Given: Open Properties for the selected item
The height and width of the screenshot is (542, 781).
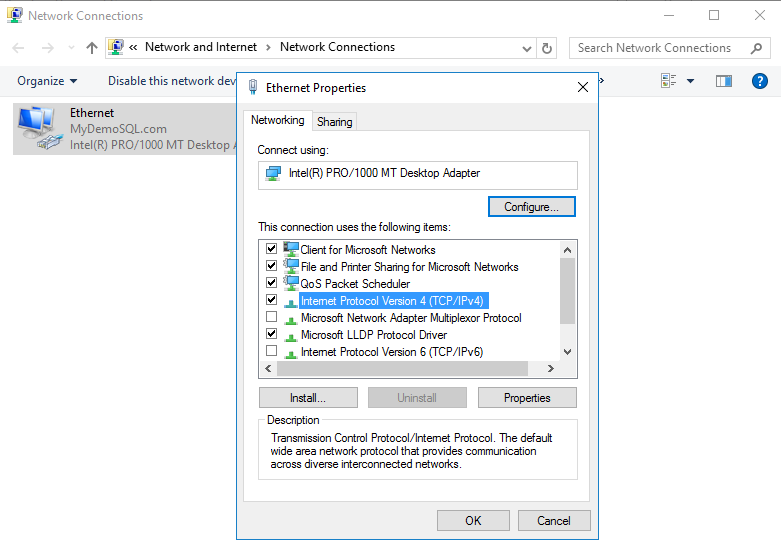Looking at the screenshot, I should pos(527,397).
